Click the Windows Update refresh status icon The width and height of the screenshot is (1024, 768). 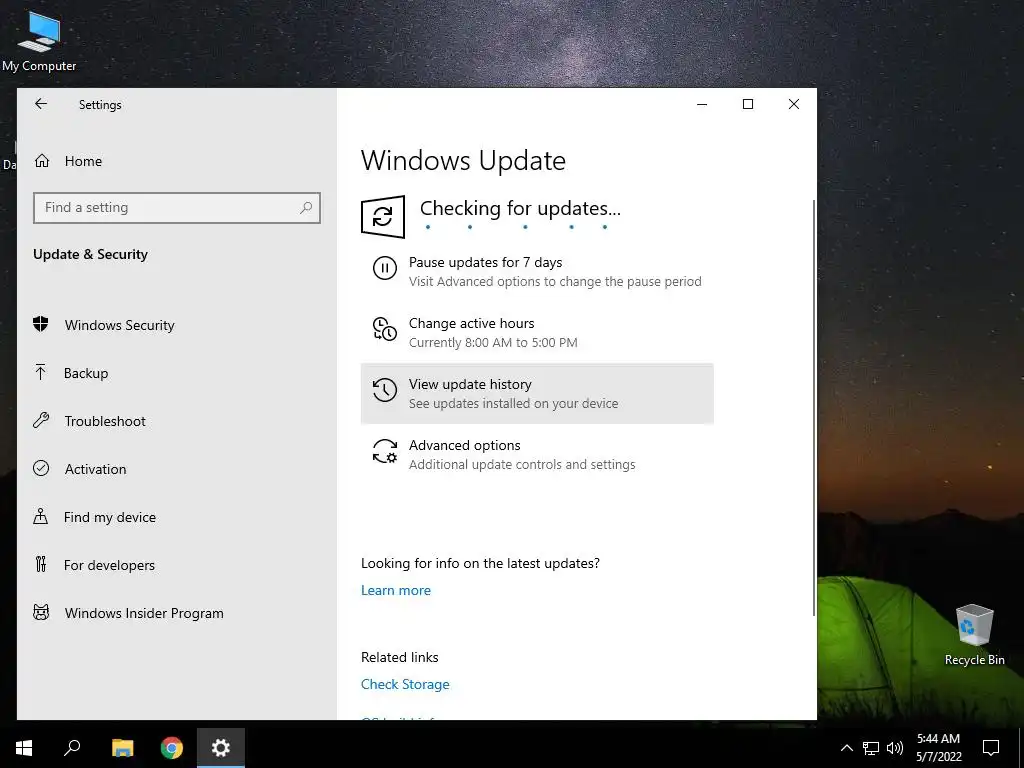point(383,217)
